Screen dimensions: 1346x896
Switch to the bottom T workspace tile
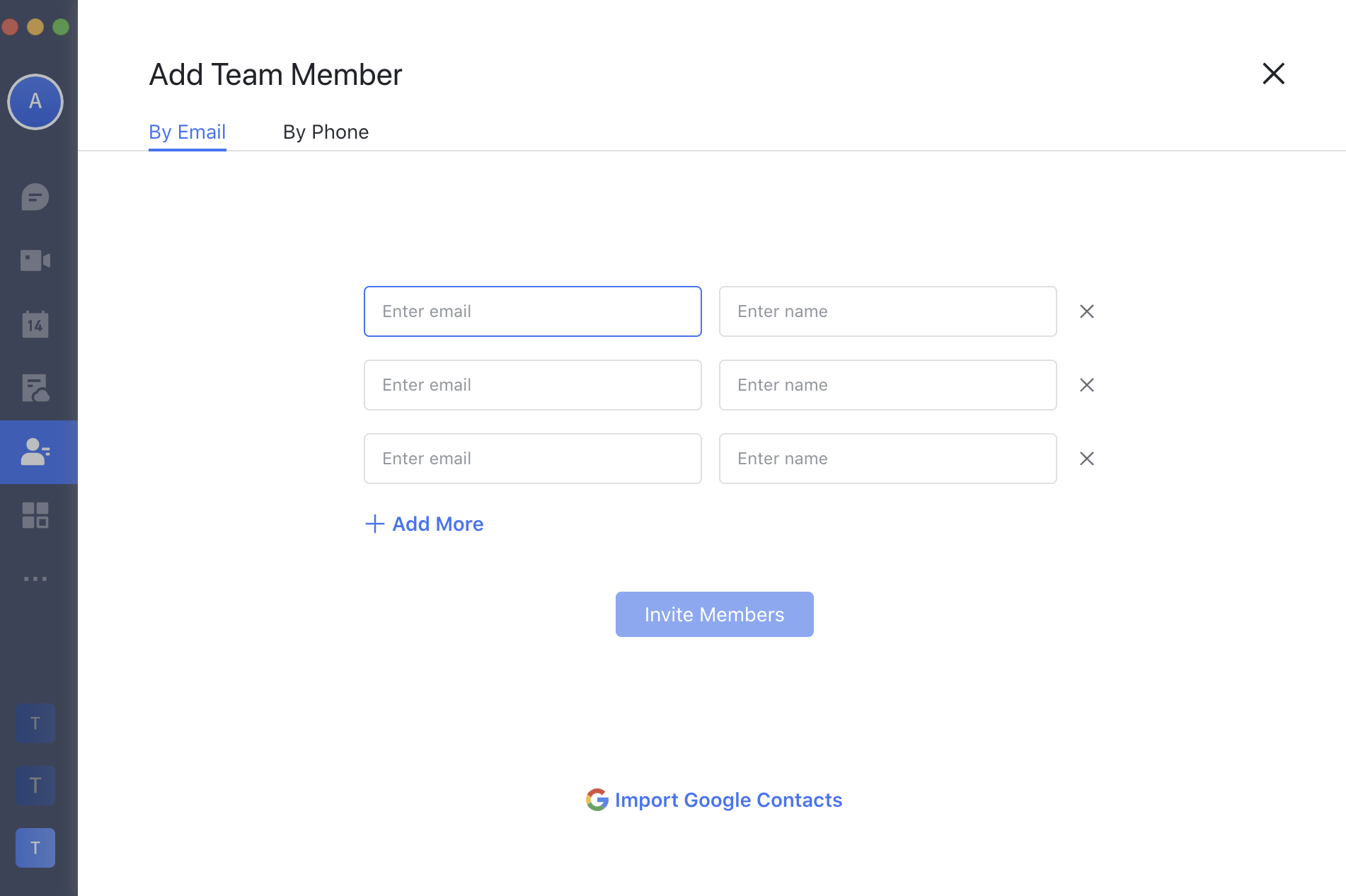(35, 848)
